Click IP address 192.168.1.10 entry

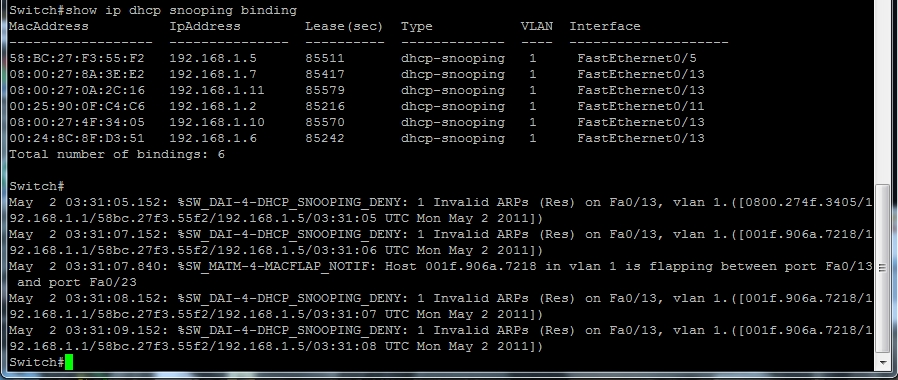[x=216, y=122]
